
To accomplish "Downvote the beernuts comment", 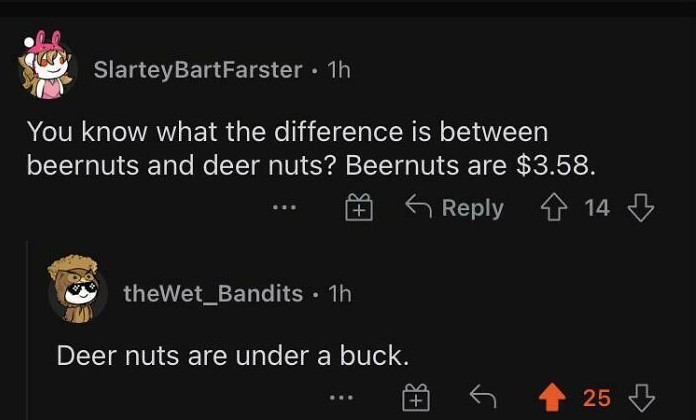I will (x=639, y=208).
